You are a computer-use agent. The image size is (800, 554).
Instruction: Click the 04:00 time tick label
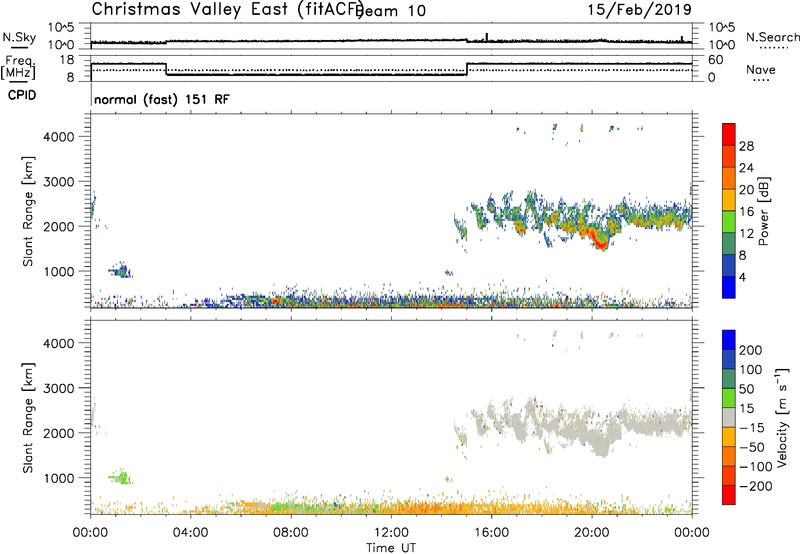click(191, 533)
